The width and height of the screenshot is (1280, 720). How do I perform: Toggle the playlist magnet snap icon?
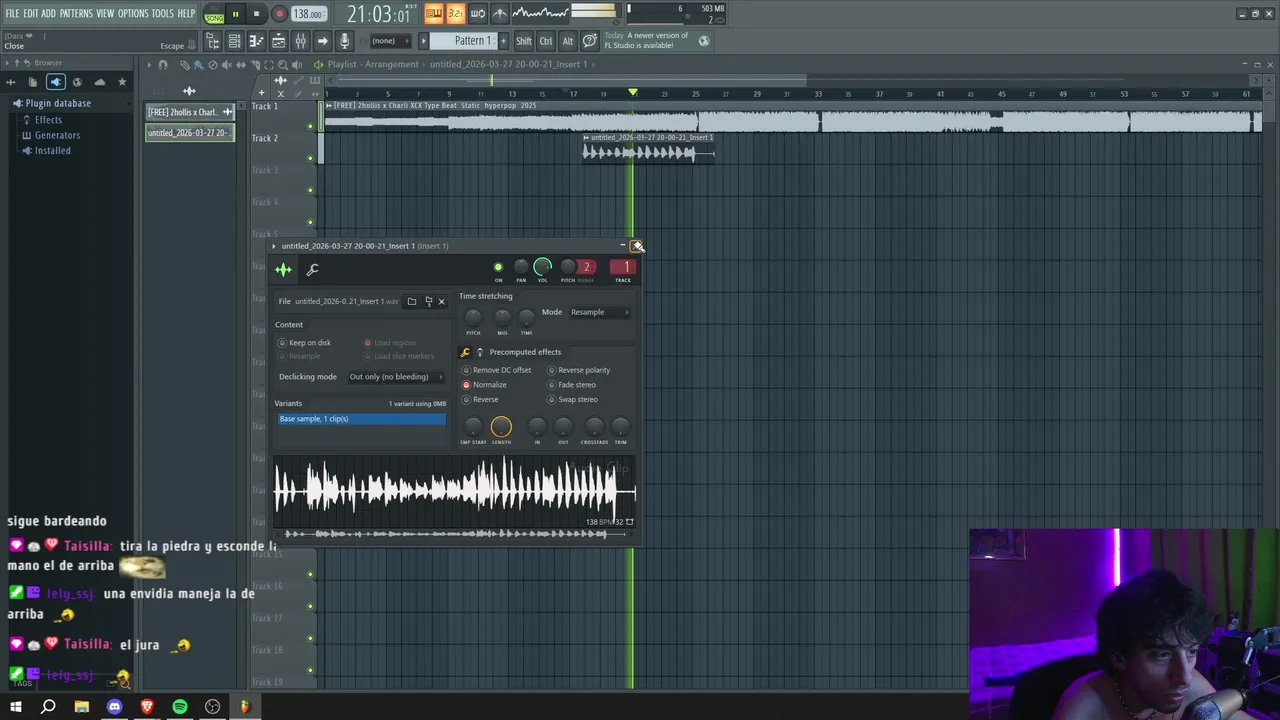(x=163, y=64)
